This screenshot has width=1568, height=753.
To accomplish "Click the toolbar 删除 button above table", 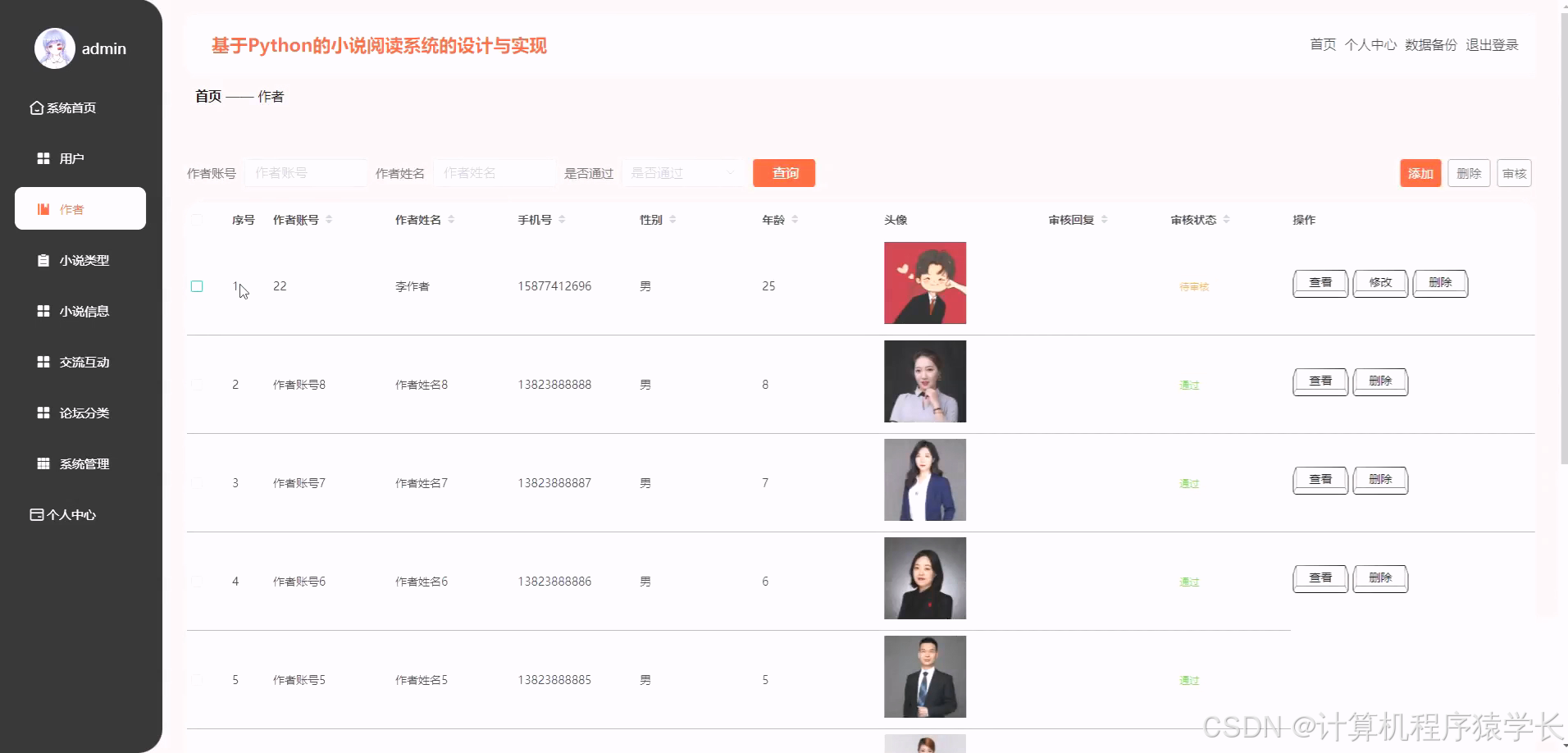I will coord(1469,173).
